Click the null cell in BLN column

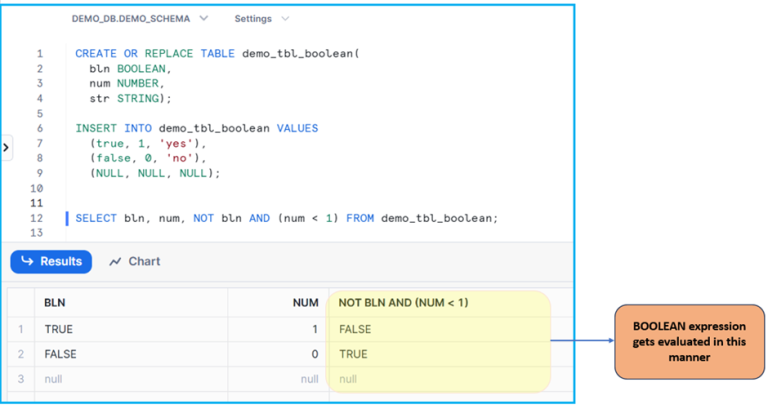tap(55, 379)
